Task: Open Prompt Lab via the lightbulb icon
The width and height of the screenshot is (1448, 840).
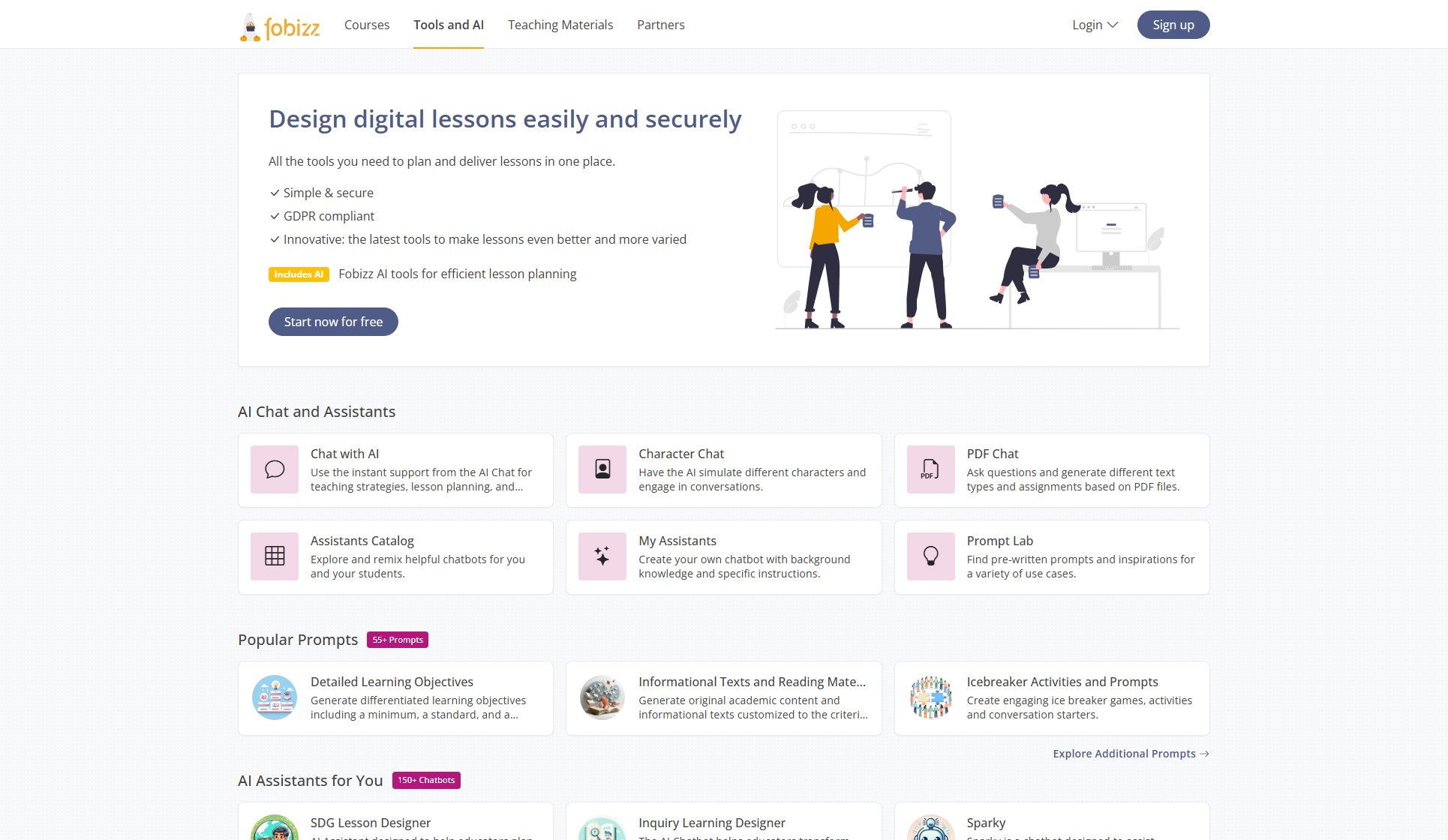Action: click(x=930, y=556)
